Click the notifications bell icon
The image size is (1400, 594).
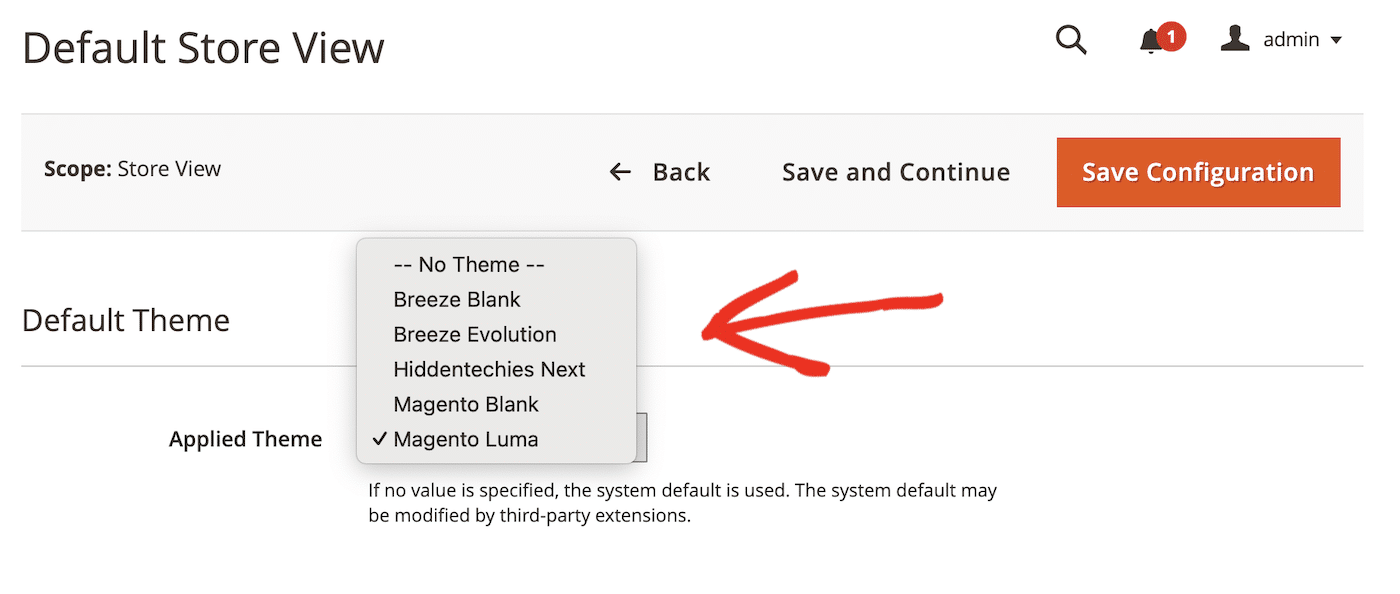click(1151, 41)
